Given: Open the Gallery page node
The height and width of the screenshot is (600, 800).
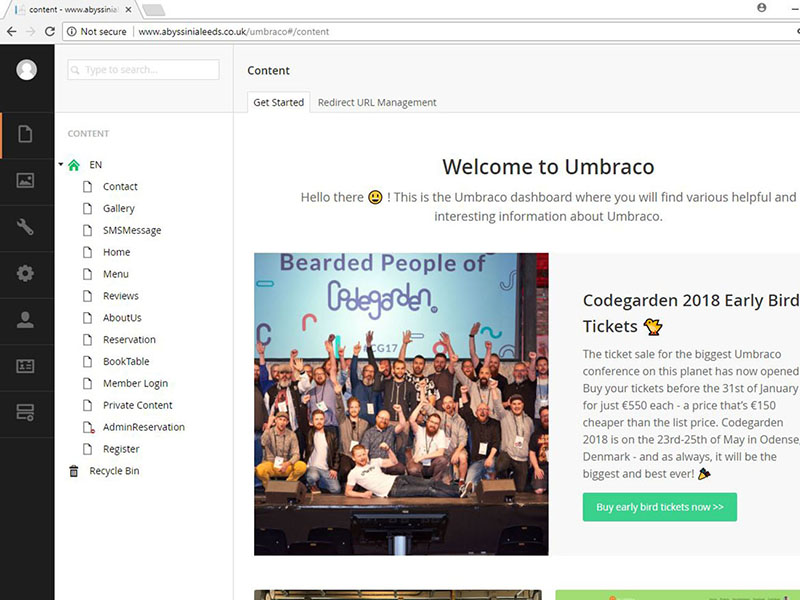Looking at the screenshot, I should [119, 209].
